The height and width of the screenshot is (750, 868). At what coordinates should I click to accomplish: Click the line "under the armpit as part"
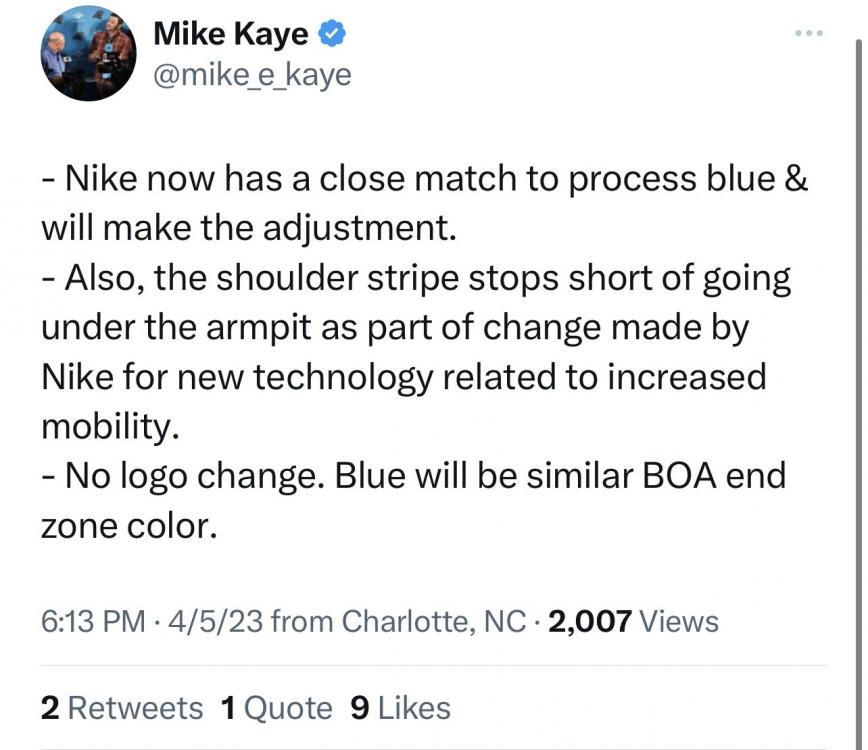(394, 328)
